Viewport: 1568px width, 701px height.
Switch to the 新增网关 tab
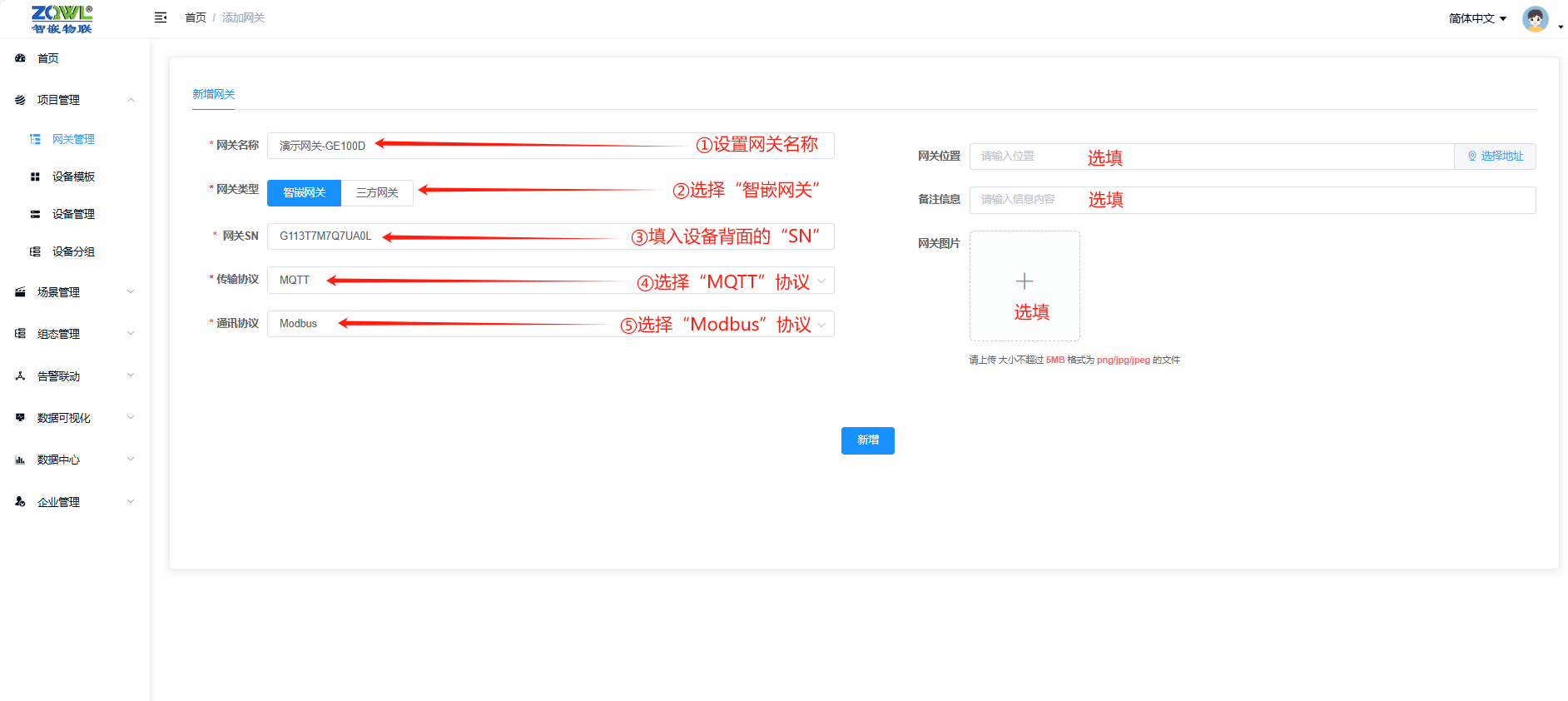pos(214,94)
